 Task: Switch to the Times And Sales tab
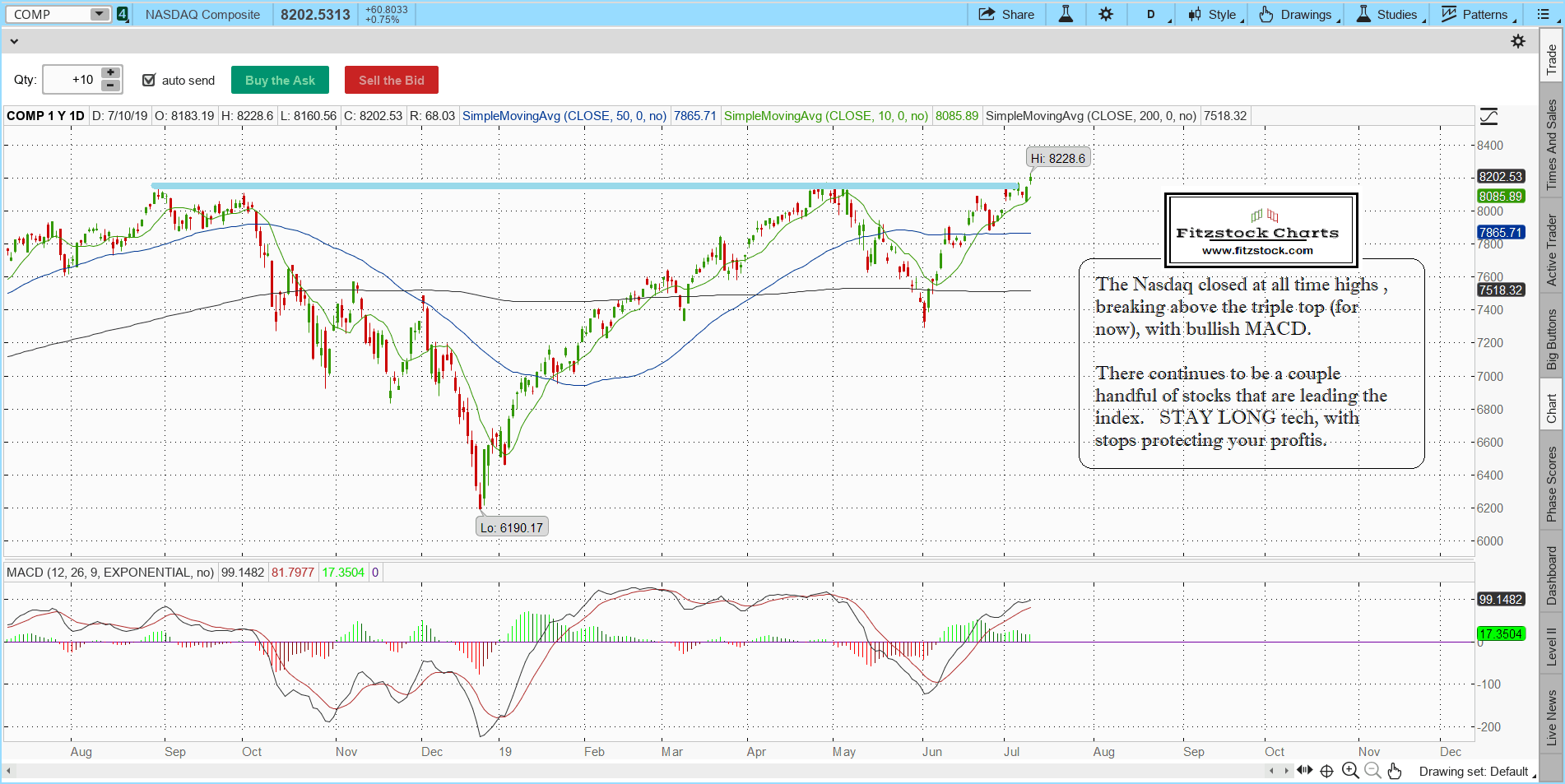tap(1552, 145)
